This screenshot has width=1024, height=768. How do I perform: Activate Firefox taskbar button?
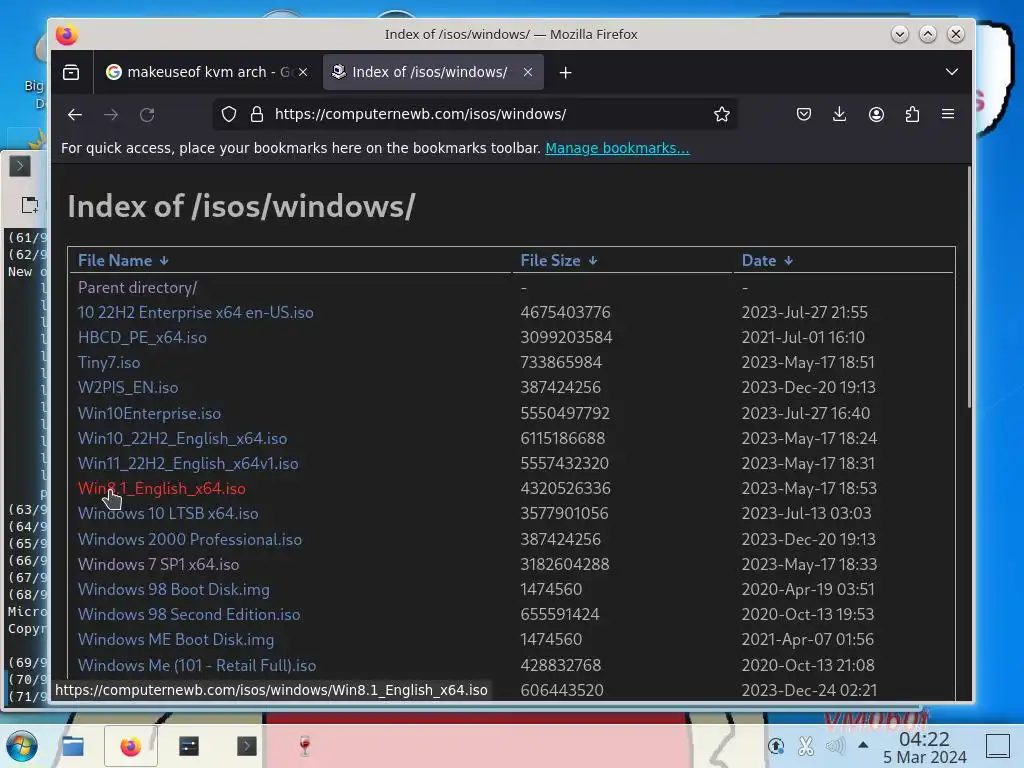click(131, 746)
